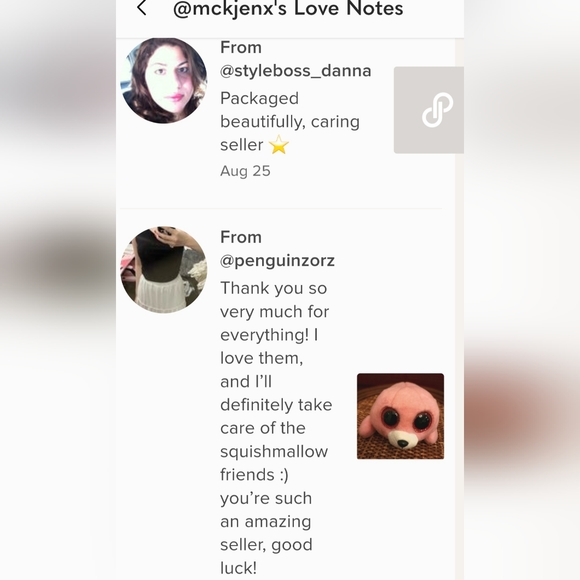Tap the @mckjenx's Love Notes title
The height and width of the screenshot is (580, 580).
click(288, 9)
